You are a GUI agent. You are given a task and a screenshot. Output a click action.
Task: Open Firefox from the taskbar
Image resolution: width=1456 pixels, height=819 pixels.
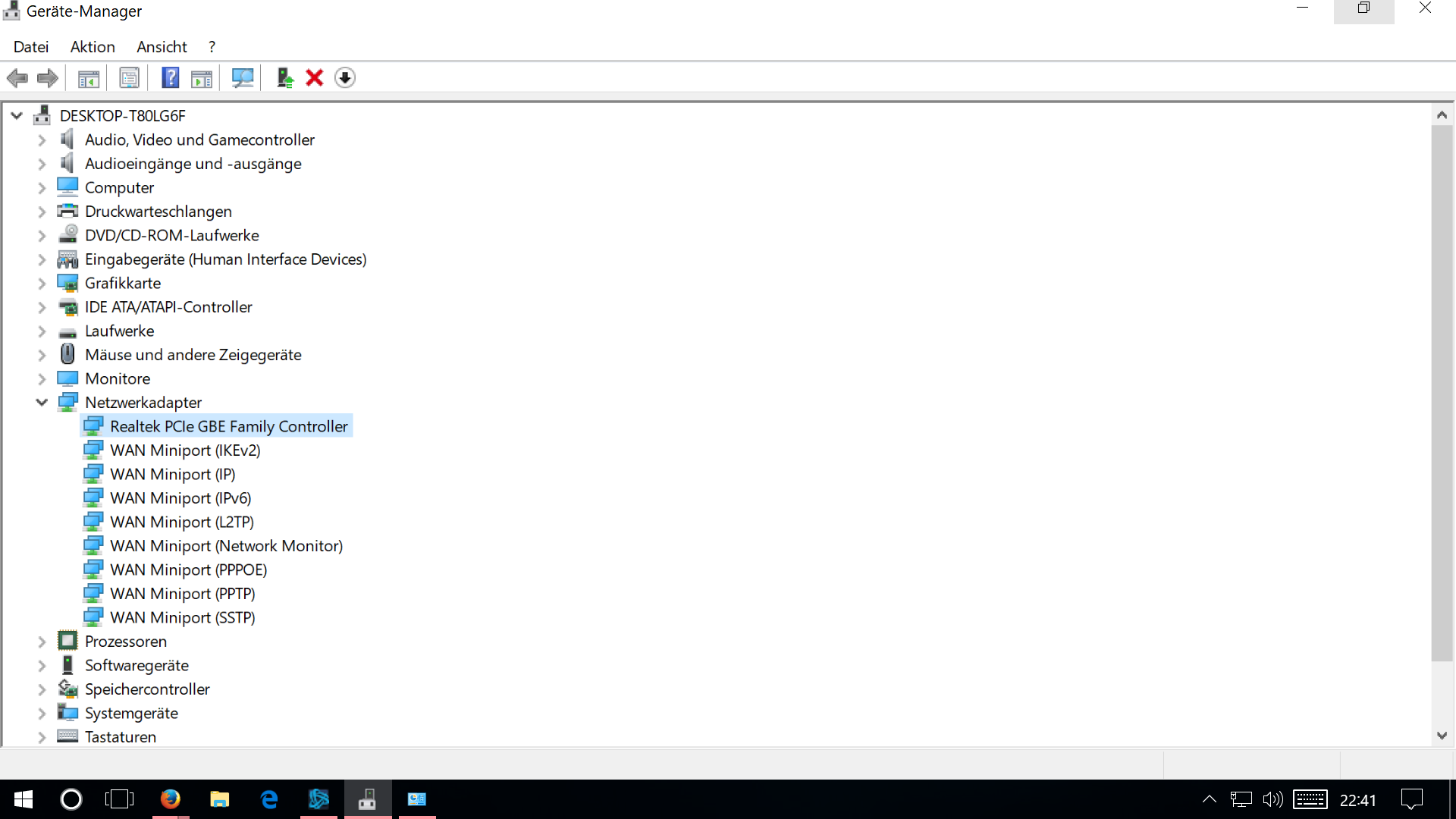point(171,799)
